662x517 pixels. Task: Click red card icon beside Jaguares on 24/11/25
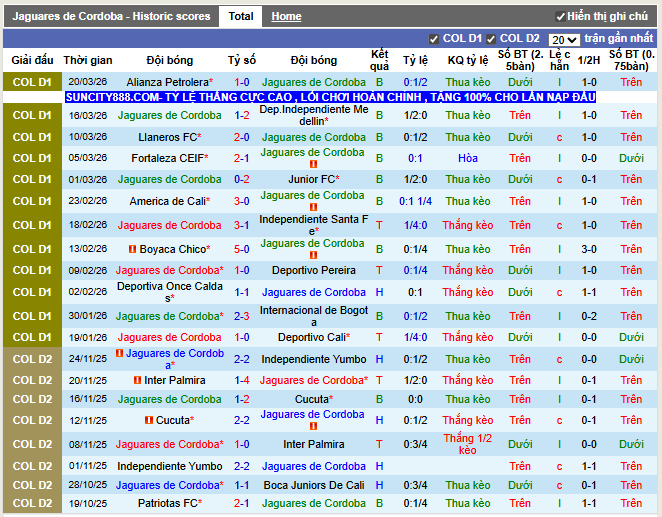coord(119,353)
